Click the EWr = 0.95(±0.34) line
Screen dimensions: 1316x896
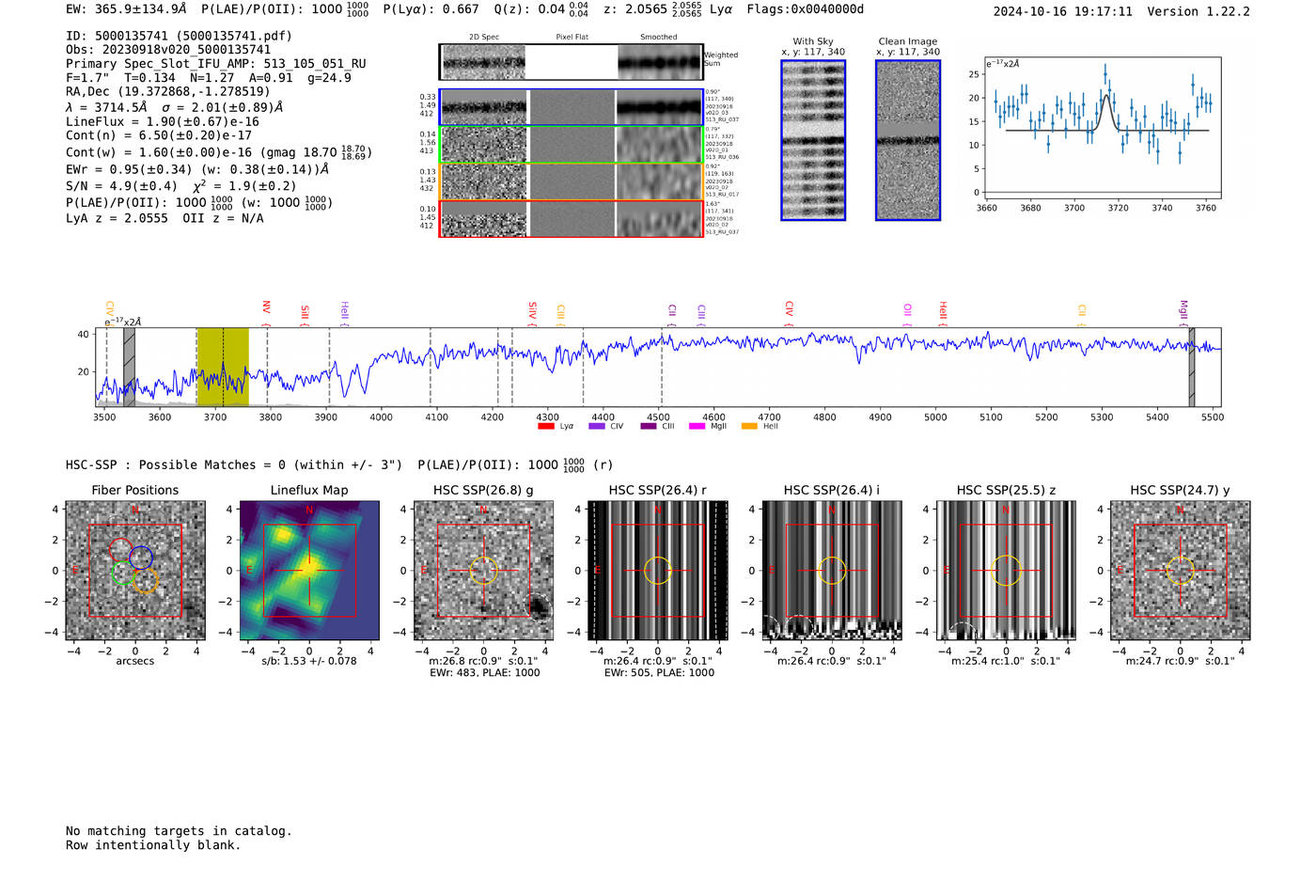[x=197, y=169]
